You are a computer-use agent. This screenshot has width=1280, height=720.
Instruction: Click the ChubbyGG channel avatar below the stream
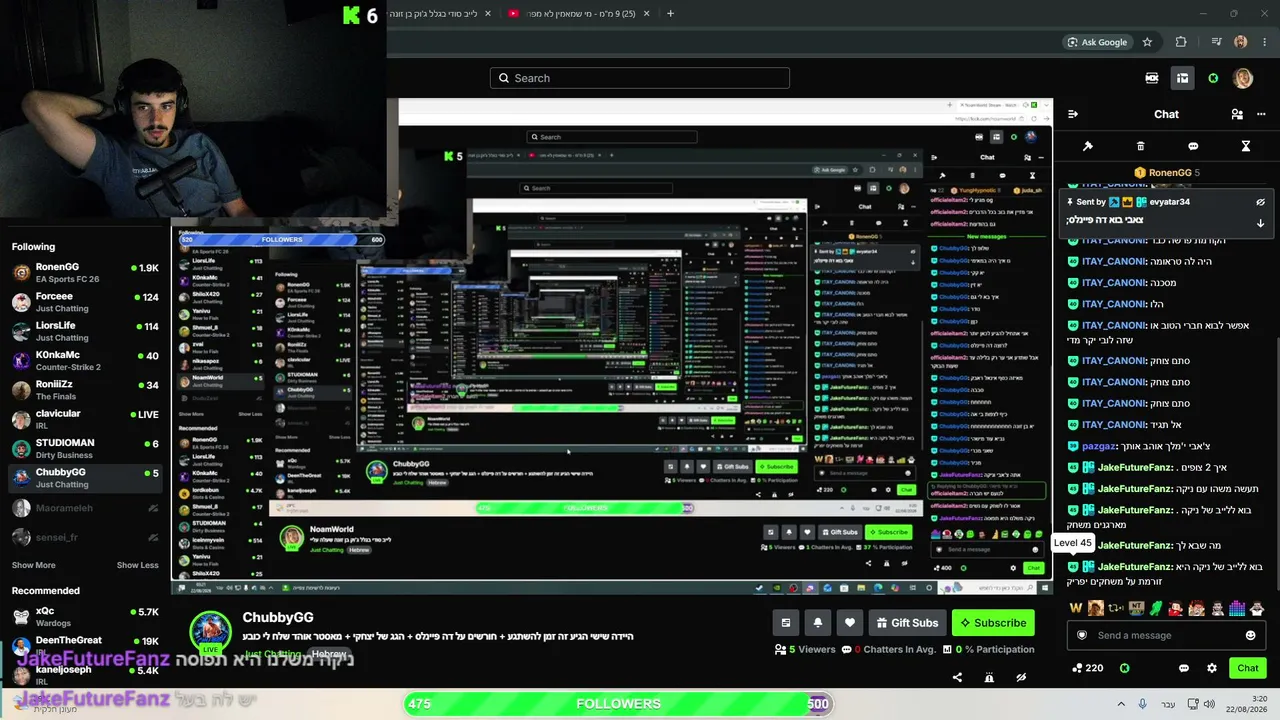211,632
